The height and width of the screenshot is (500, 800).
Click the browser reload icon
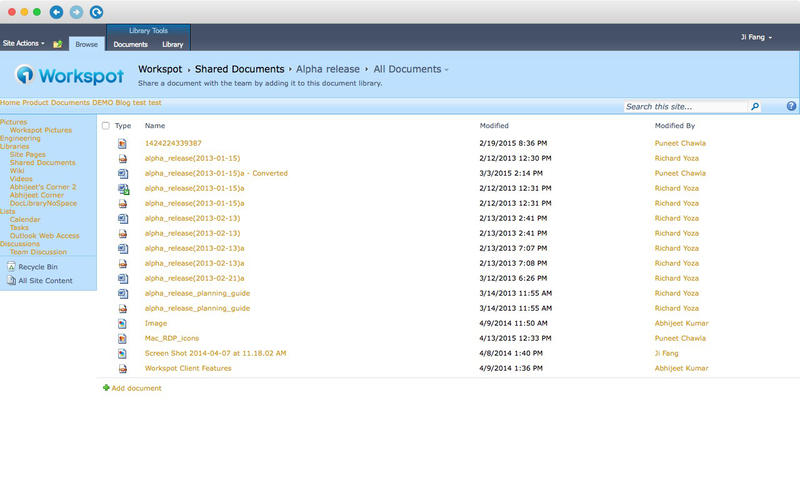(96, 12)
